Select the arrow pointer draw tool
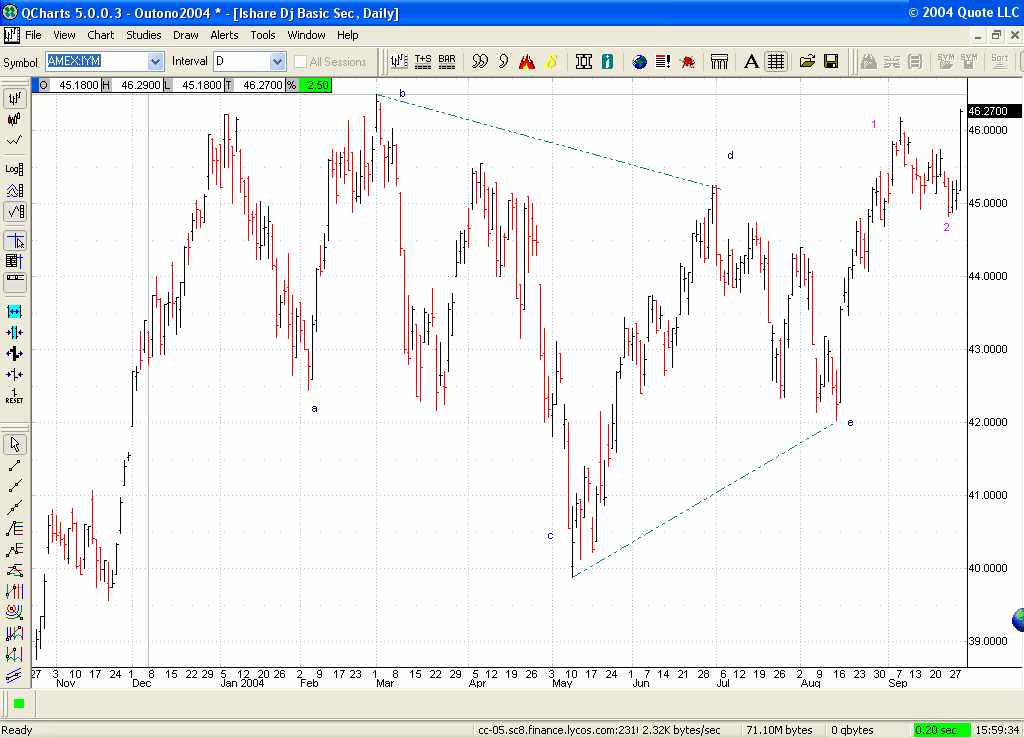Viewport: 1024px width, 738px height. point(14,445)
